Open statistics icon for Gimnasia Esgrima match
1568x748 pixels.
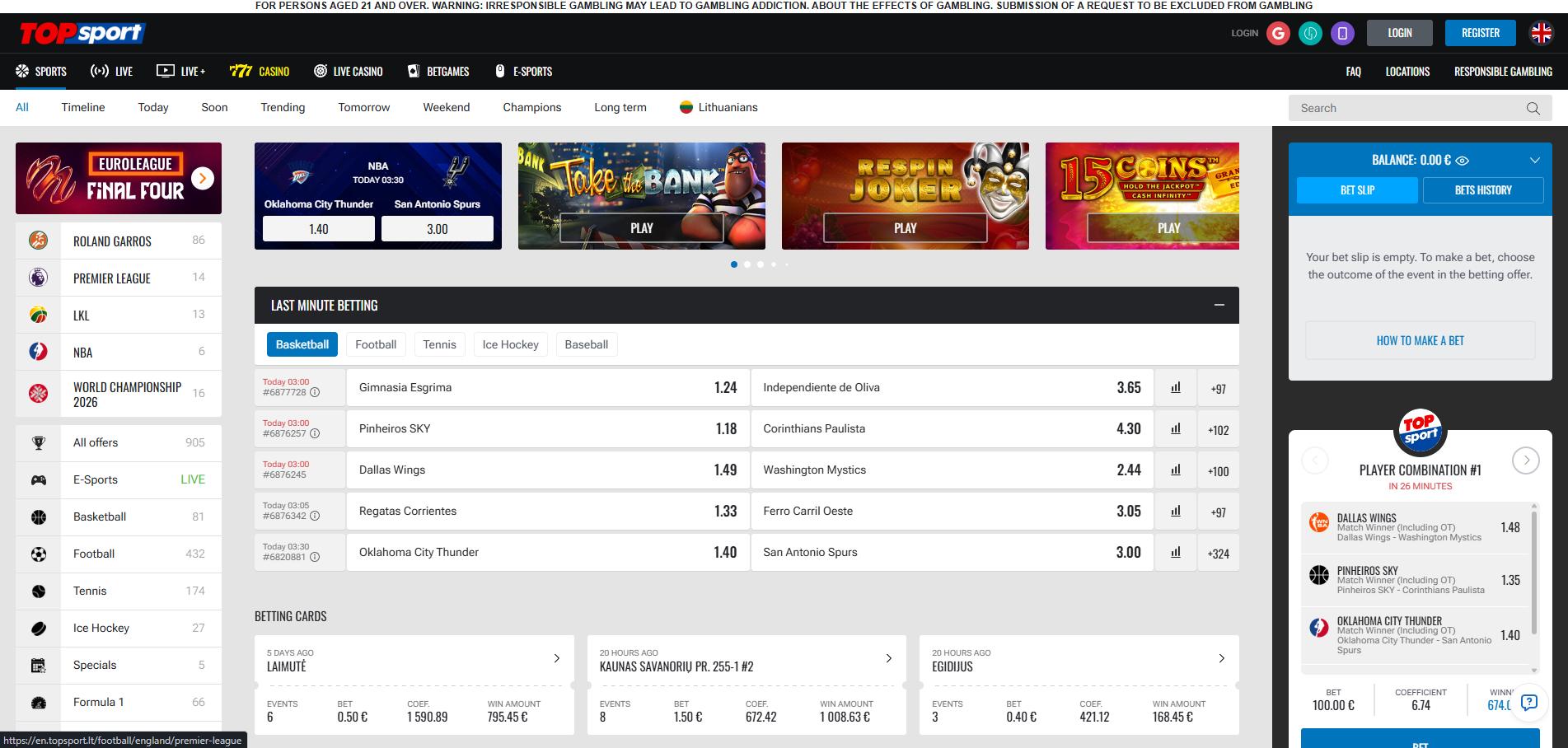click(1176, 387)
